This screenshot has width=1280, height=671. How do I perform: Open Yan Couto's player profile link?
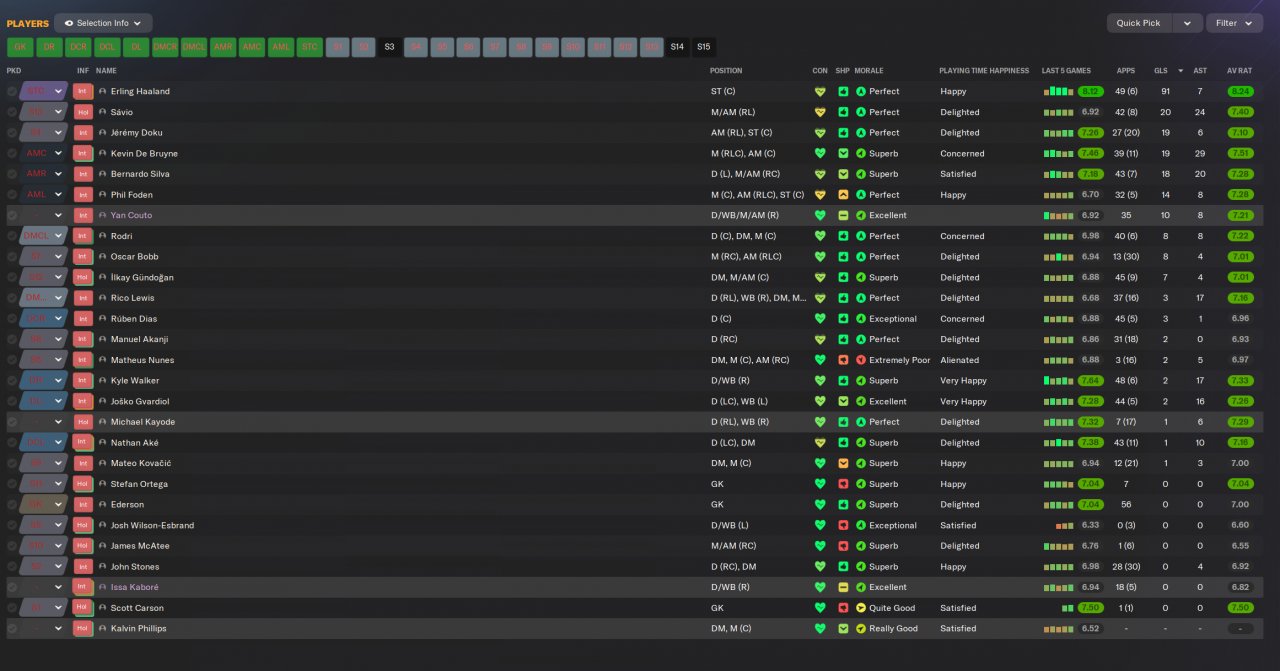pyautogui.click(x=131, y=215)
